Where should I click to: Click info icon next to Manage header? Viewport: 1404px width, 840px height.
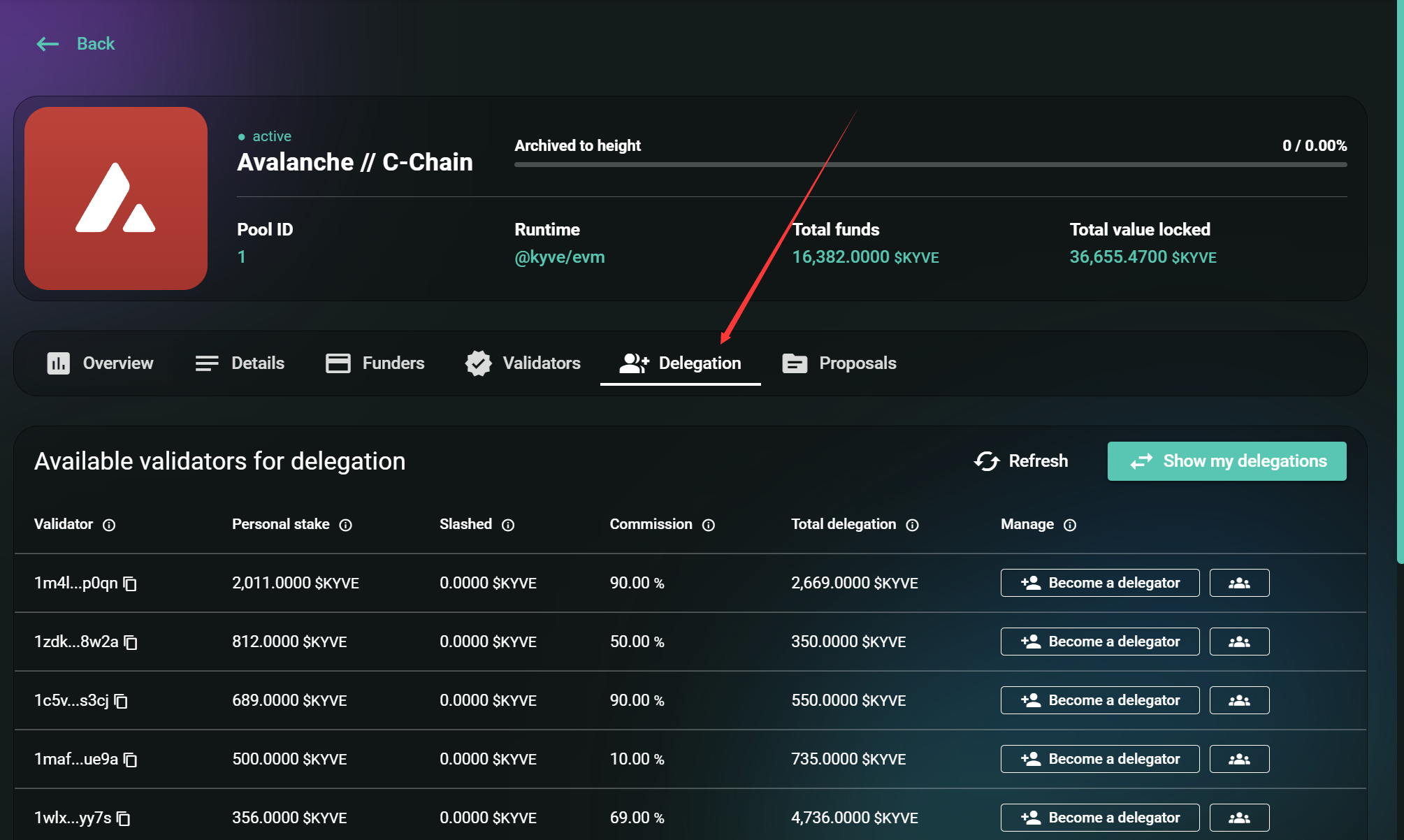click(x=1069, y=525)
